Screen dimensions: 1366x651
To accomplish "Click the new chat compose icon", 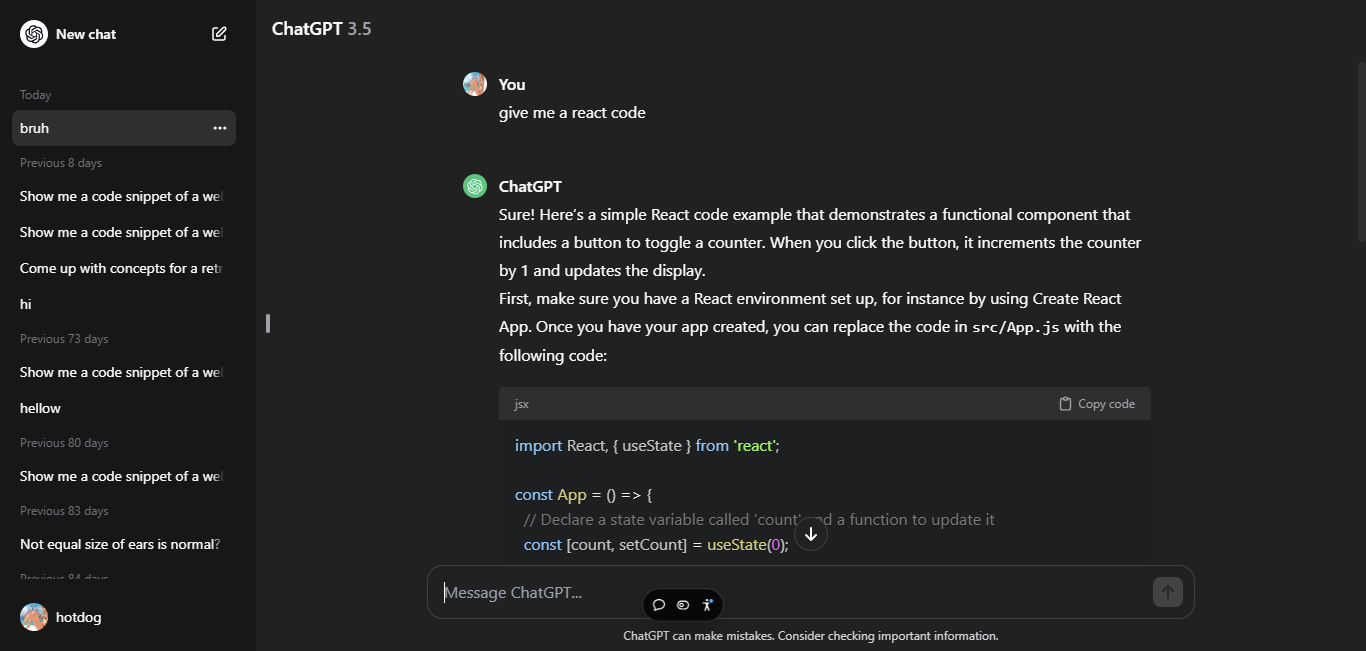I will point(219,34).
